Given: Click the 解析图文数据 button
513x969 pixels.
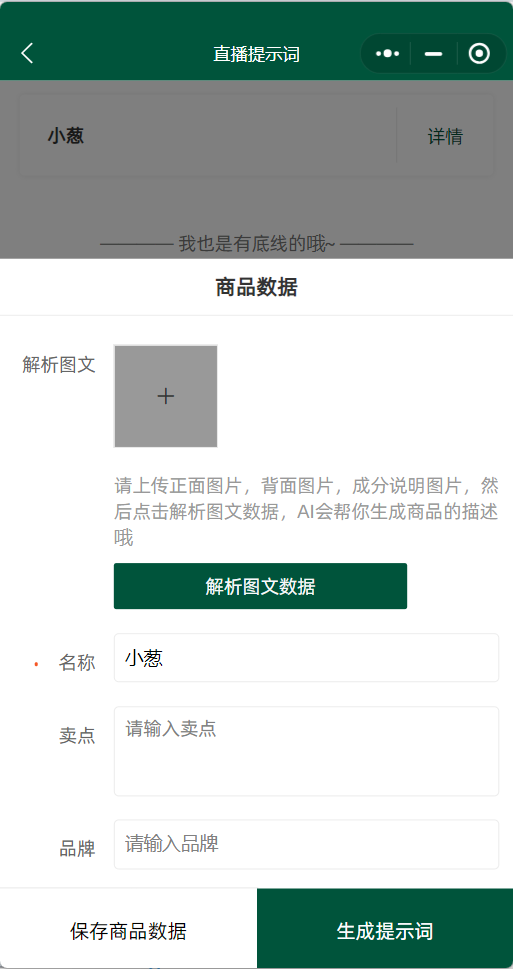Looking at the screenshot, I should point(260,586).
